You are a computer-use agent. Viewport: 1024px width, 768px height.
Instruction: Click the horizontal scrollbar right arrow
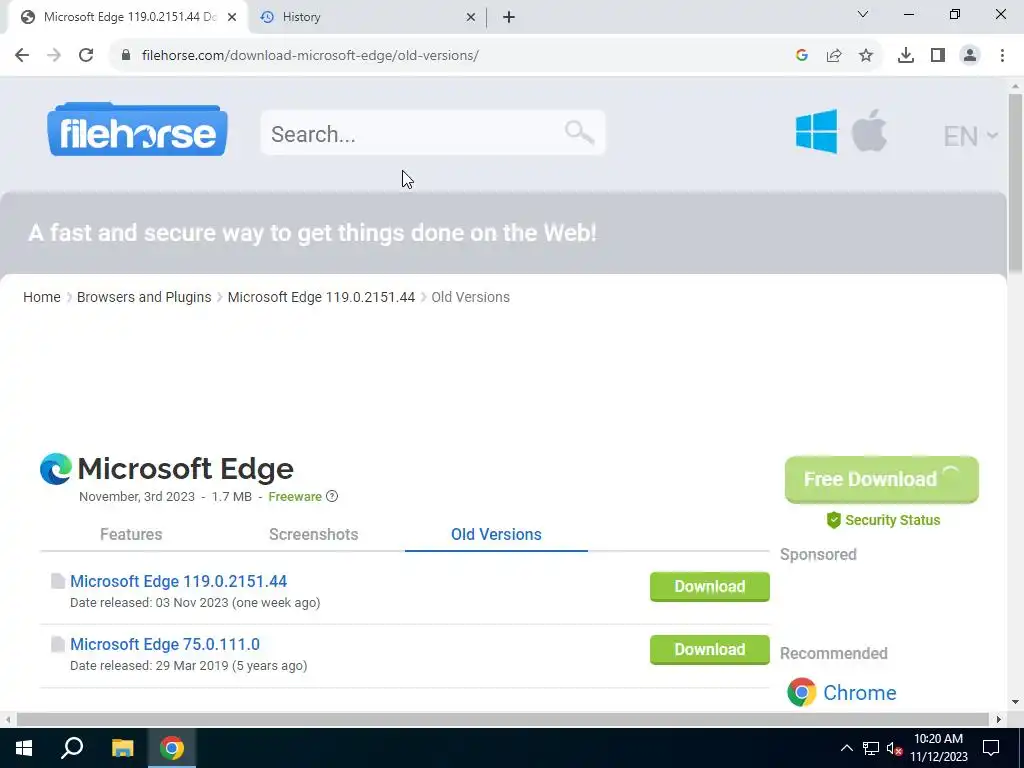(999, 719)
